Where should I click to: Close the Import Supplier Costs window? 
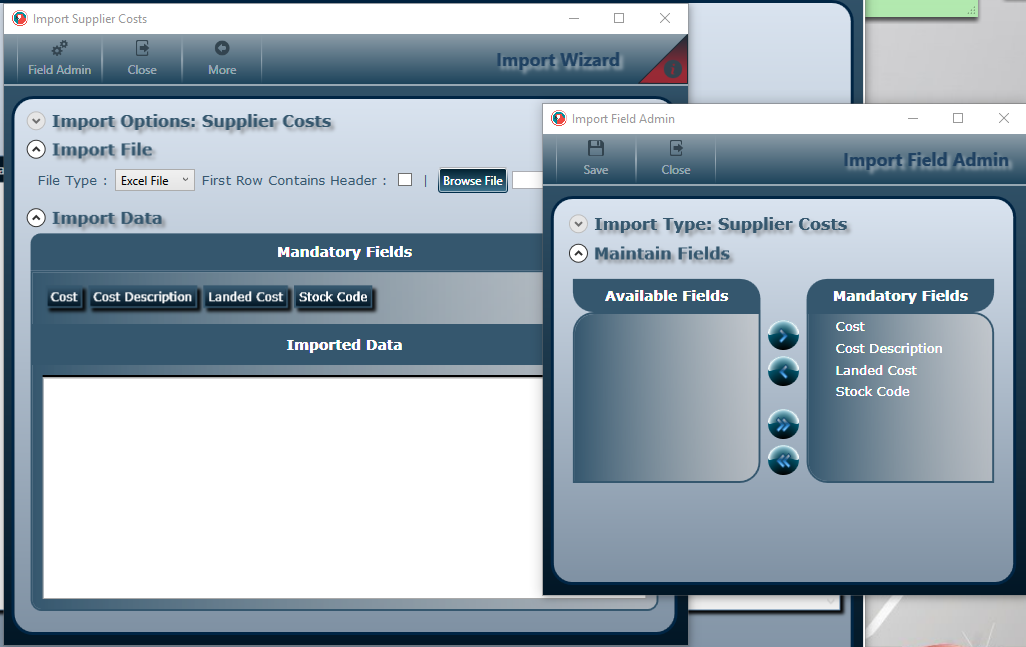[665, 18]
